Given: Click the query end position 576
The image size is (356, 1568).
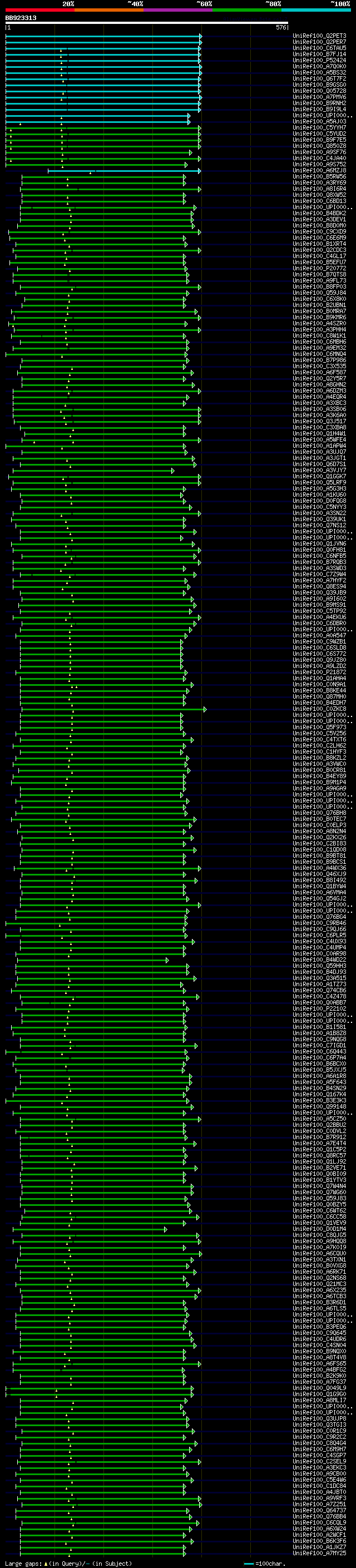Looking at the screenshot, I should click(x=281, y=27).
